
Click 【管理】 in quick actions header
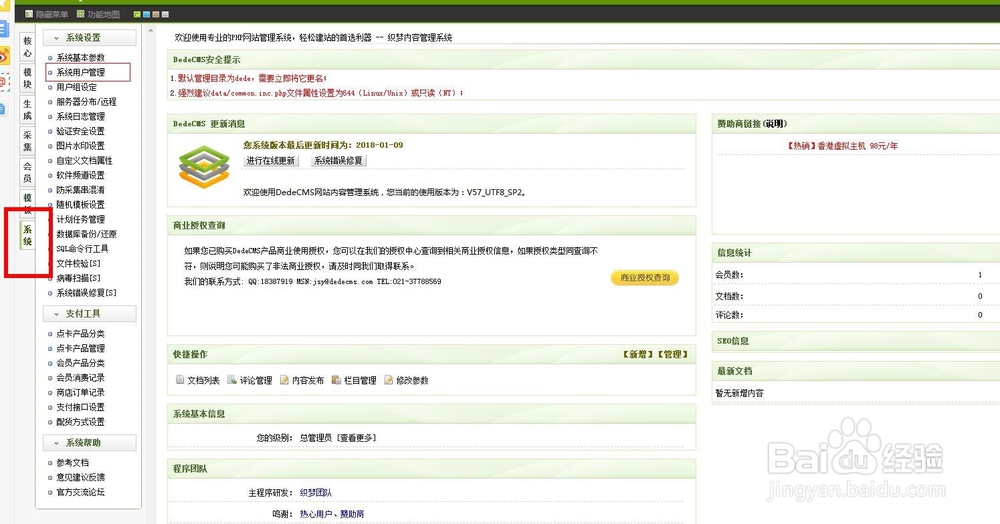[x=672, y=354]
